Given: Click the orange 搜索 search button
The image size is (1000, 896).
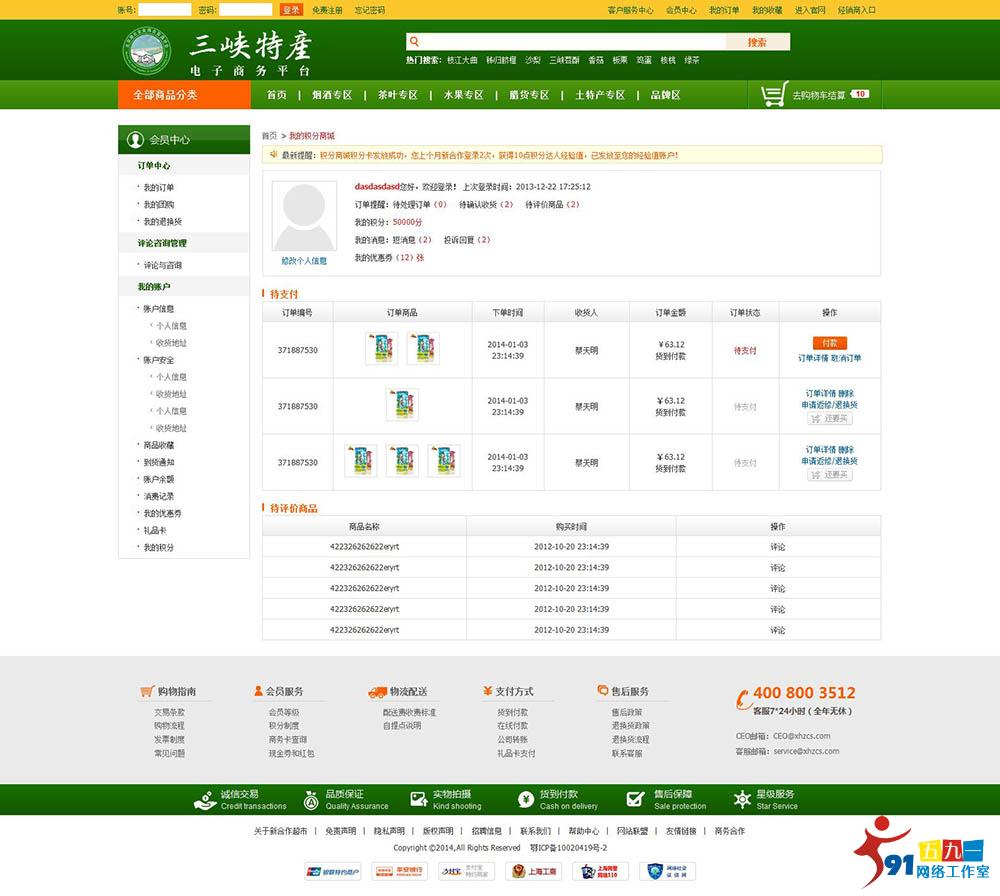Looking at the screenshot, I should click(x=757, y=42).
